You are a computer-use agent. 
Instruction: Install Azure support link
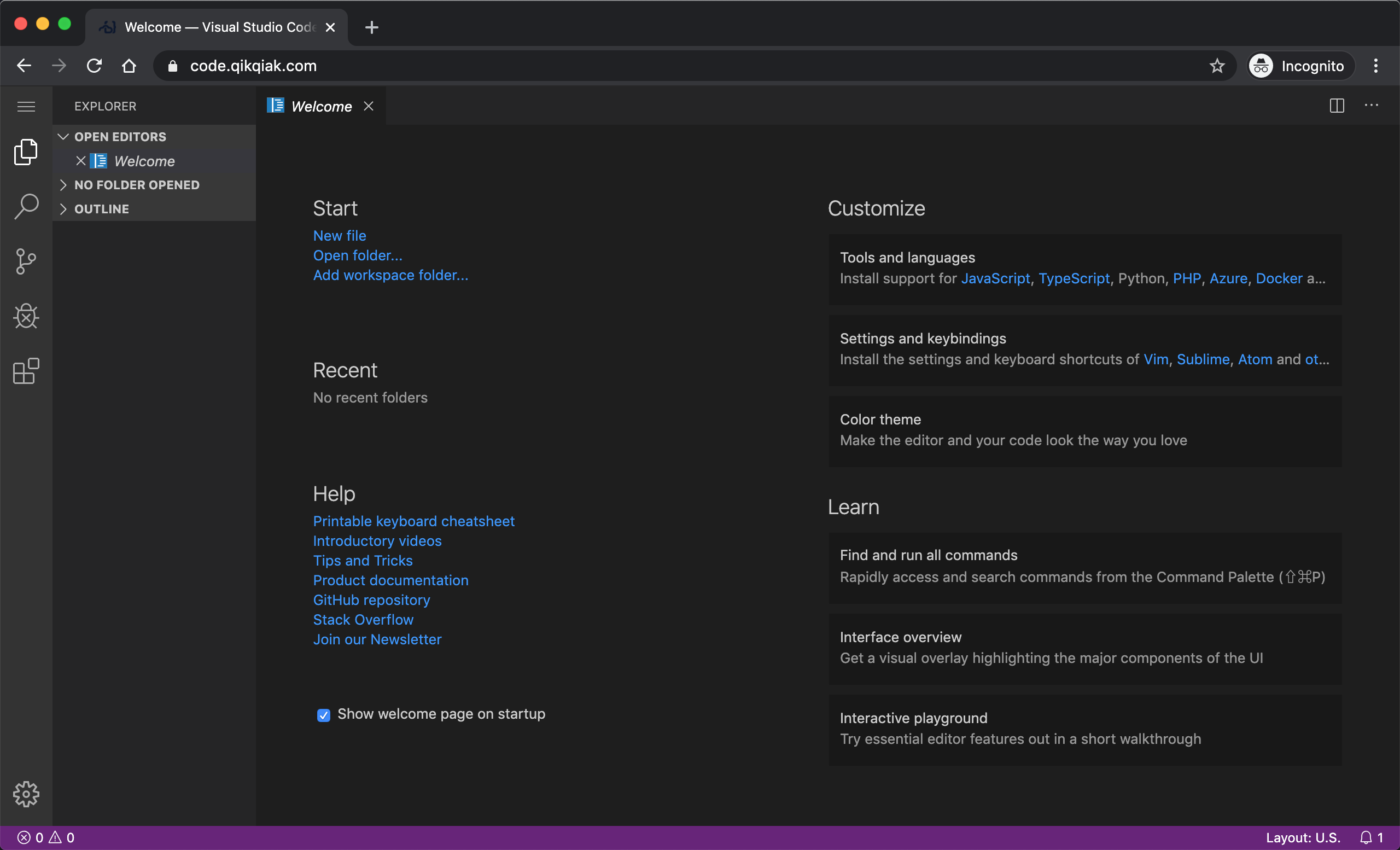coord(1228,278)
